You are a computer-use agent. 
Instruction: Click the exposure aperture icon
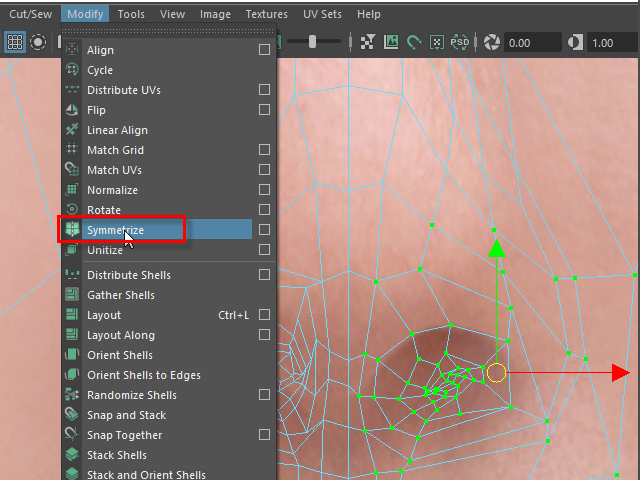coord(492,42)
